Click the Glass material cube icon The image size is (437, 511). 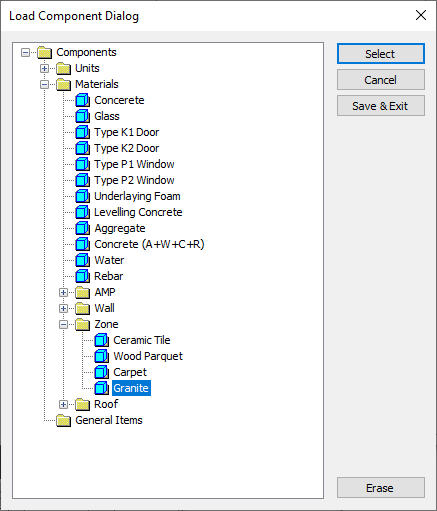pyautogui.click(x=82, y=116)
